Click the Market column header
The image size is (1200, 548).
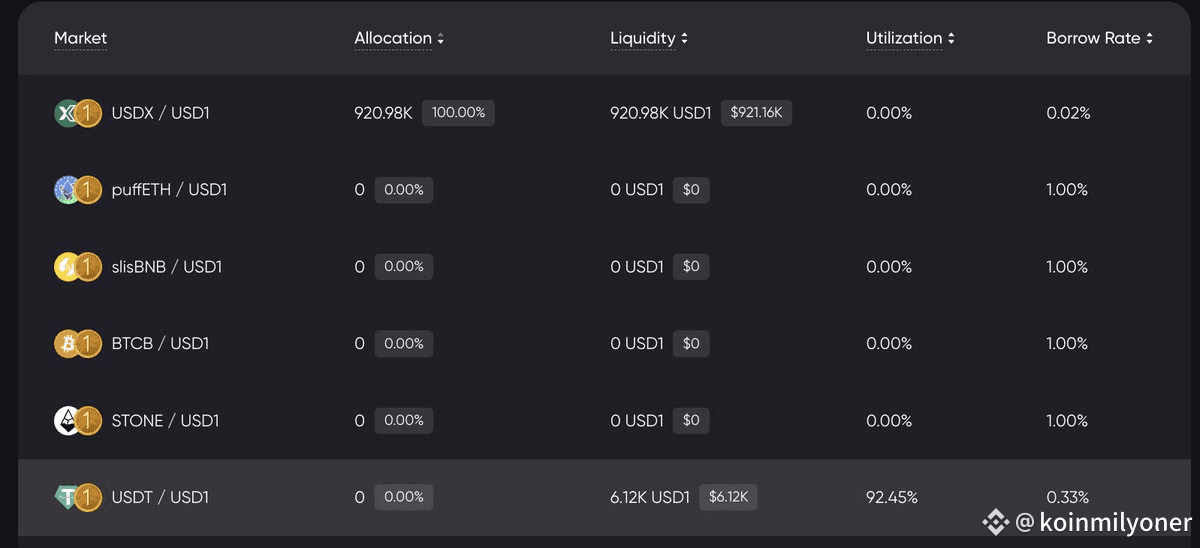tap(80, 38)
